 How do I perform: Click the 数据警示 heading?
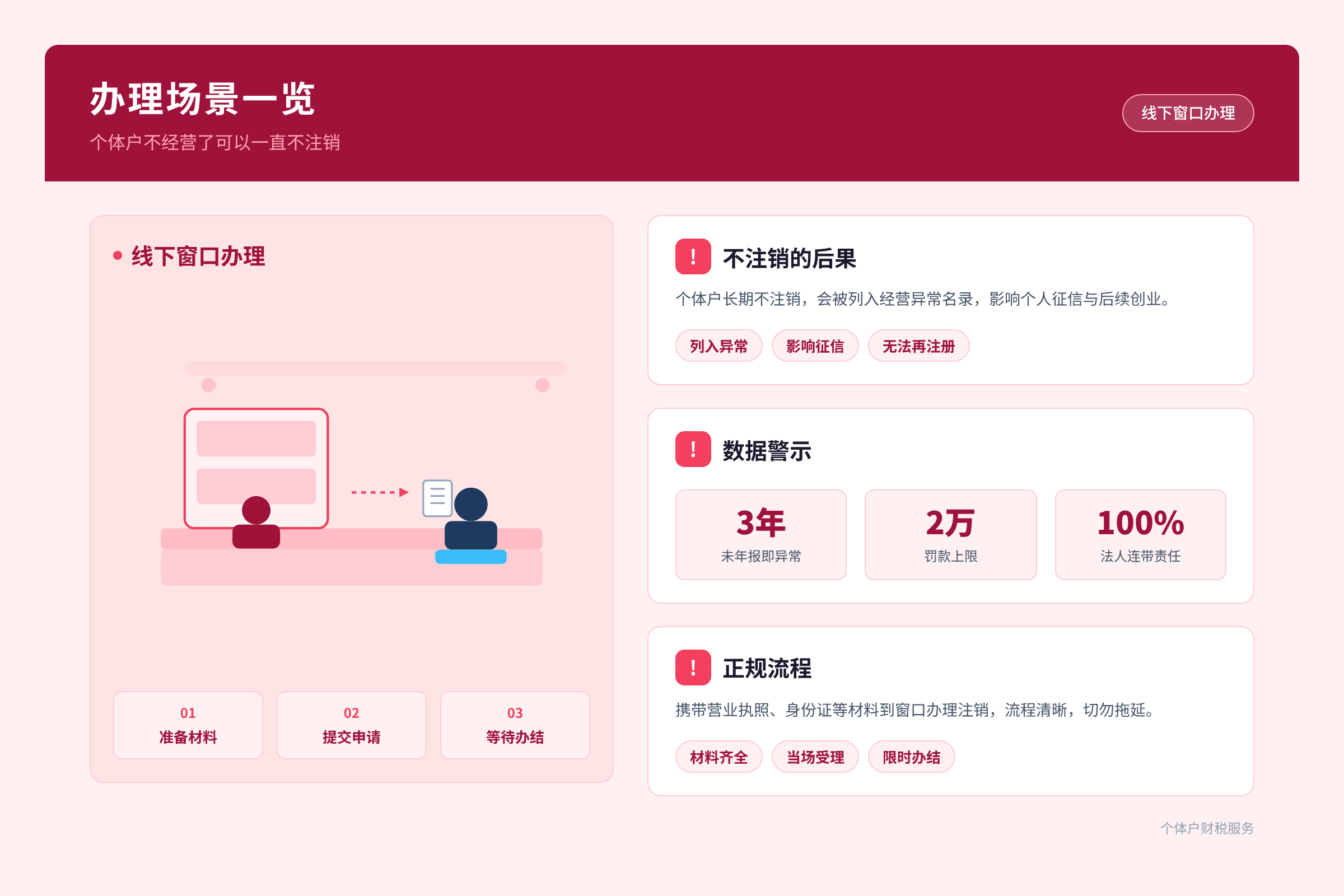tap(767, 451)
